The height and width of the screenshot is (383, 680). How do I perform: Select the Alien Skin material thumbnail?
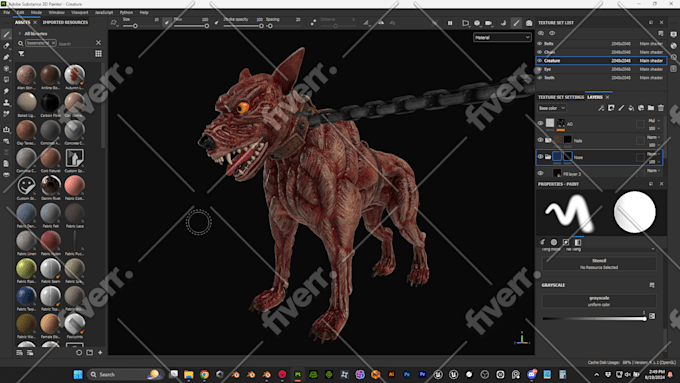(x=26, y=75)
